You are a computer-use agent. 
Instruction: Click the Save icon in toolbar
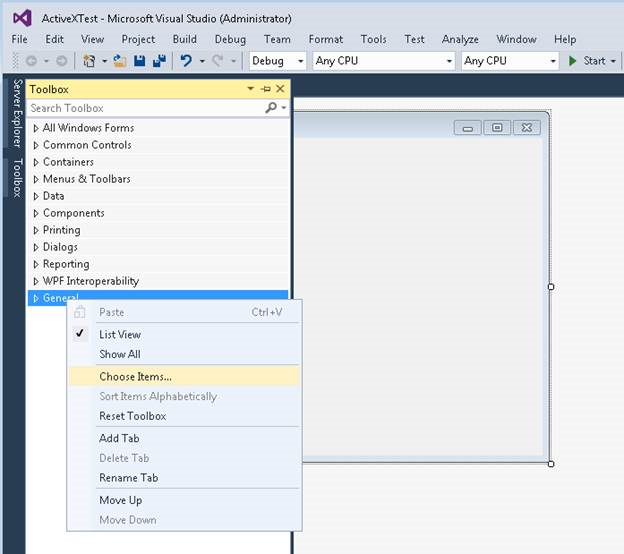pos(140,61)
